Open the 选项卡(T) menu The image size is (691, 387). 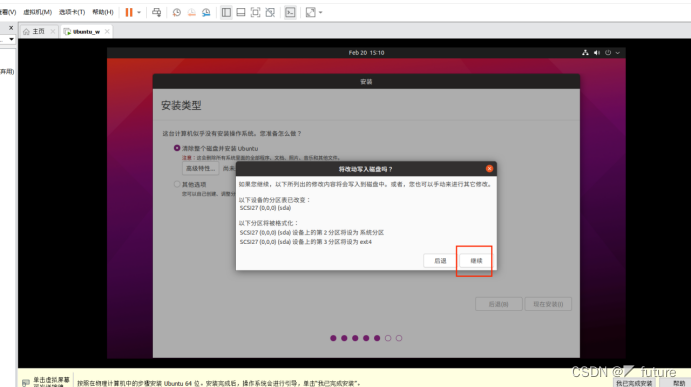pos(72,12)
